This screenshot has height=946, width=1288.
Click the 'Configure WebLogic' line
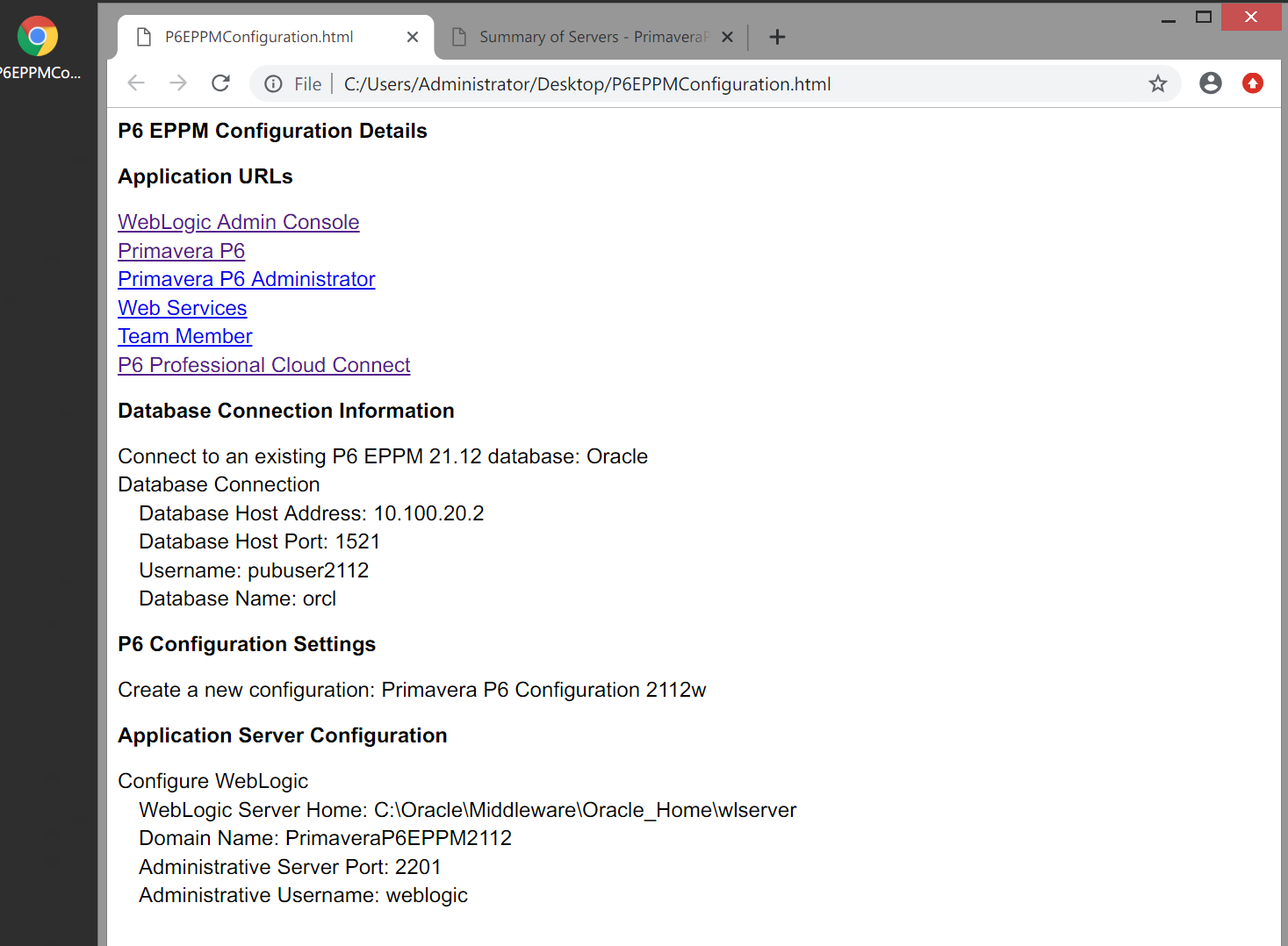click(x=213, y=781)
